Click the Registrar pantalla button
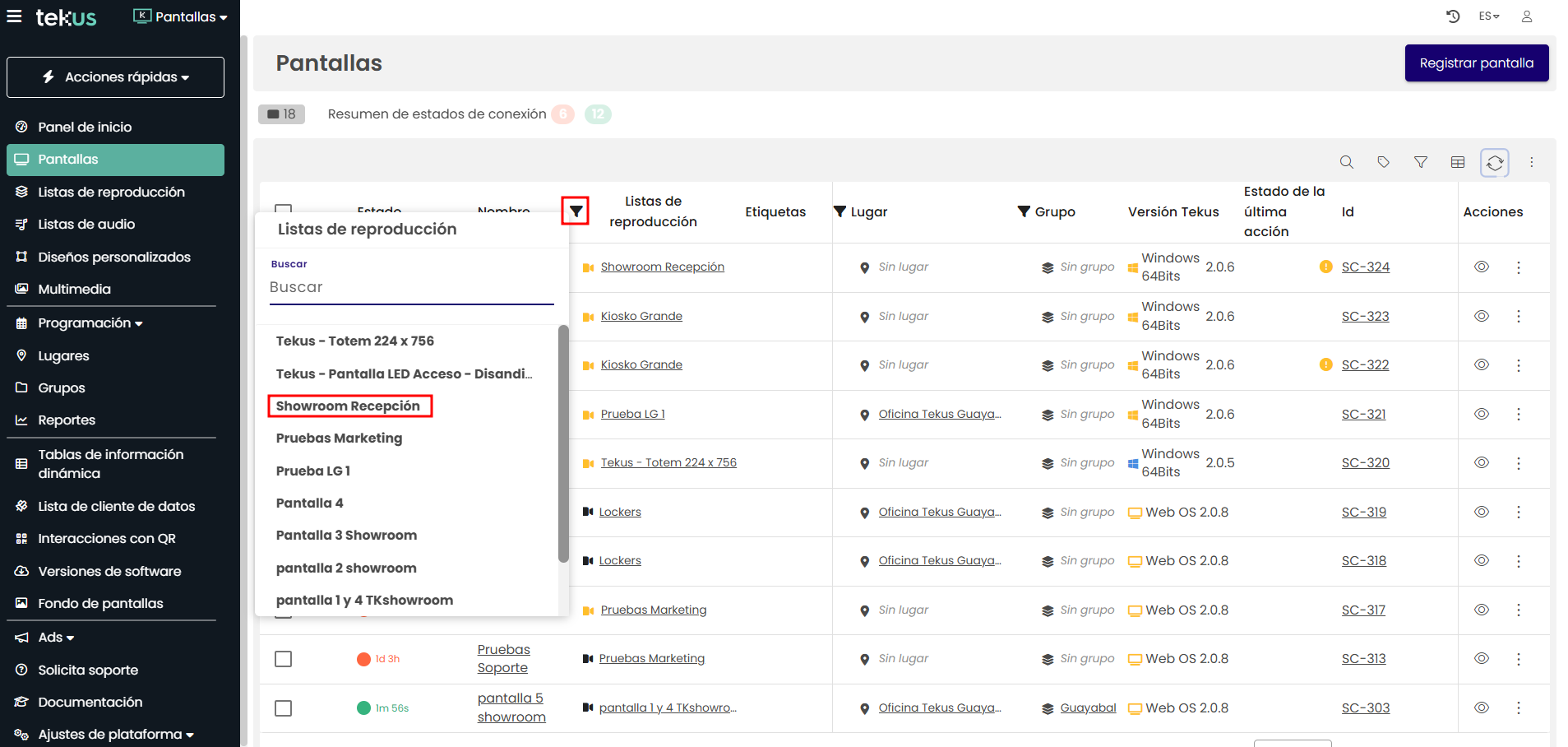1568x747 pixels. click(1476, 63)
